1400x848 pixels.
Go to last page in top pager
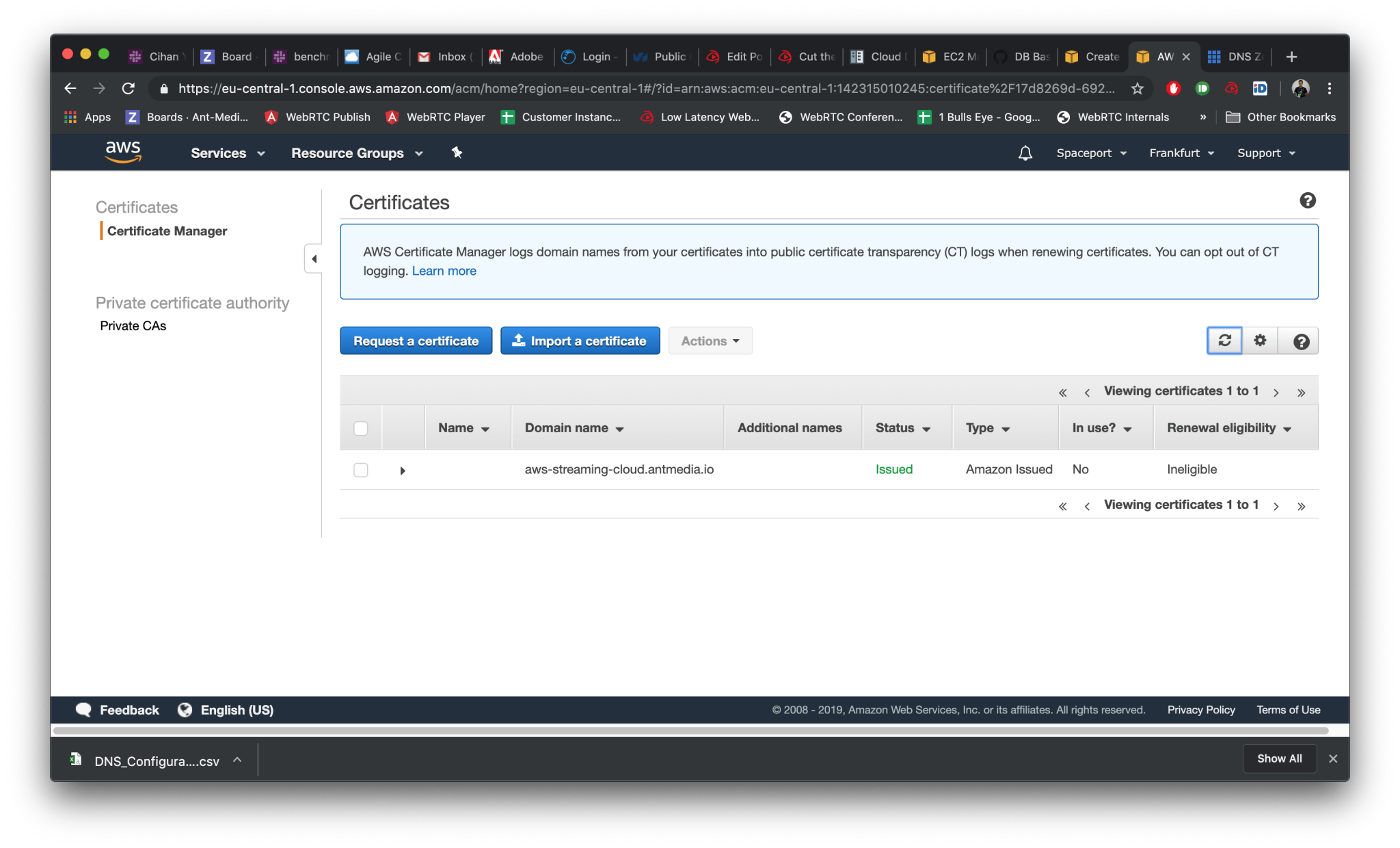pyautogui.click(x=1301, y=393)
